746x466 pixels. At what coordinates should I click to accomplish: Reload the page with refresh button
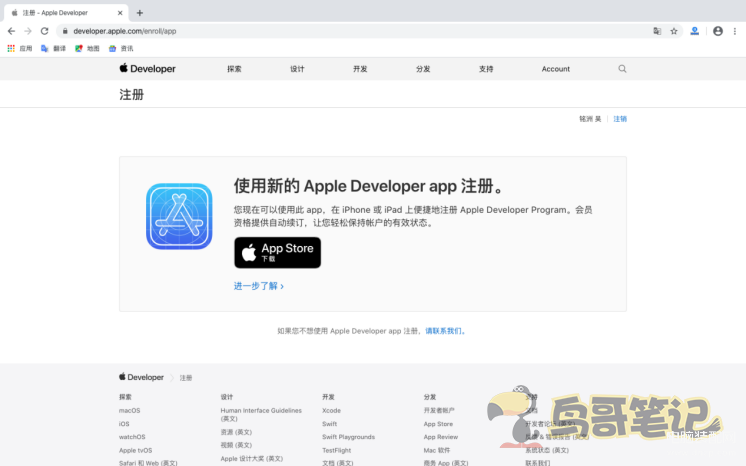coord(44,31)
